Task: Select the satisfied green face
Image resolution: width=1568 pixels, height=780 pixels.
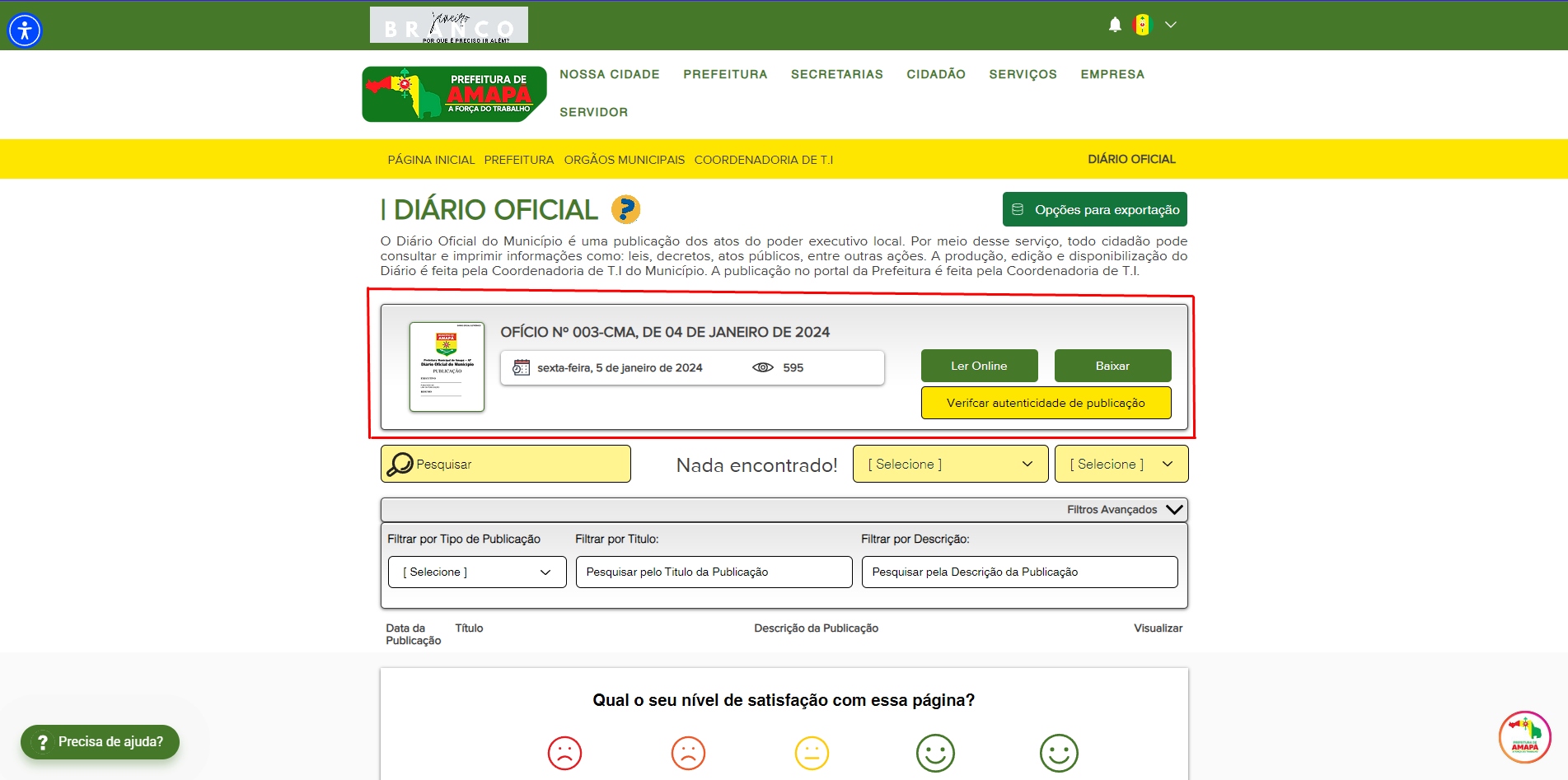Action: coord(935,753)
